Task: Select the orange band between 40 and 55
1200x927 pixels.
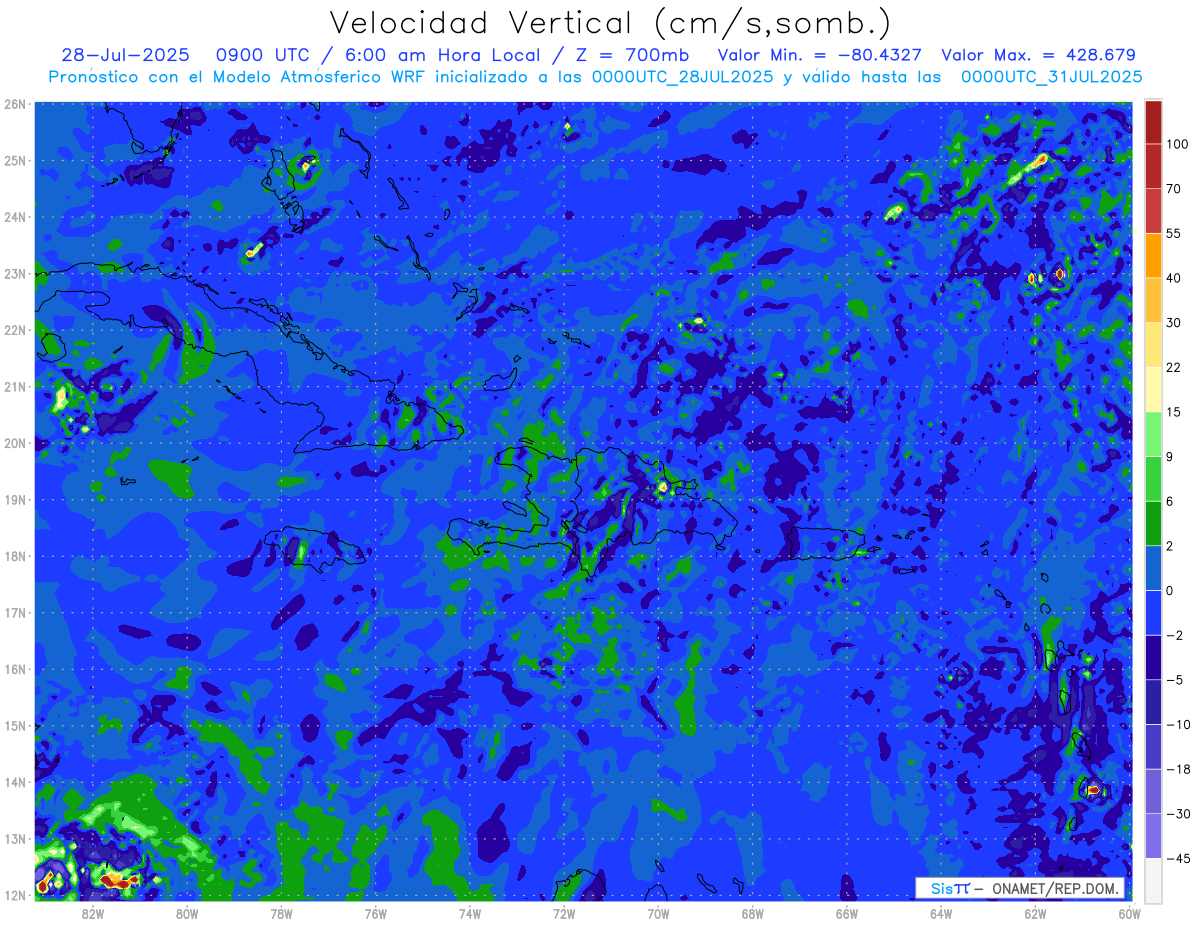Action: [x=1153, y=255]
